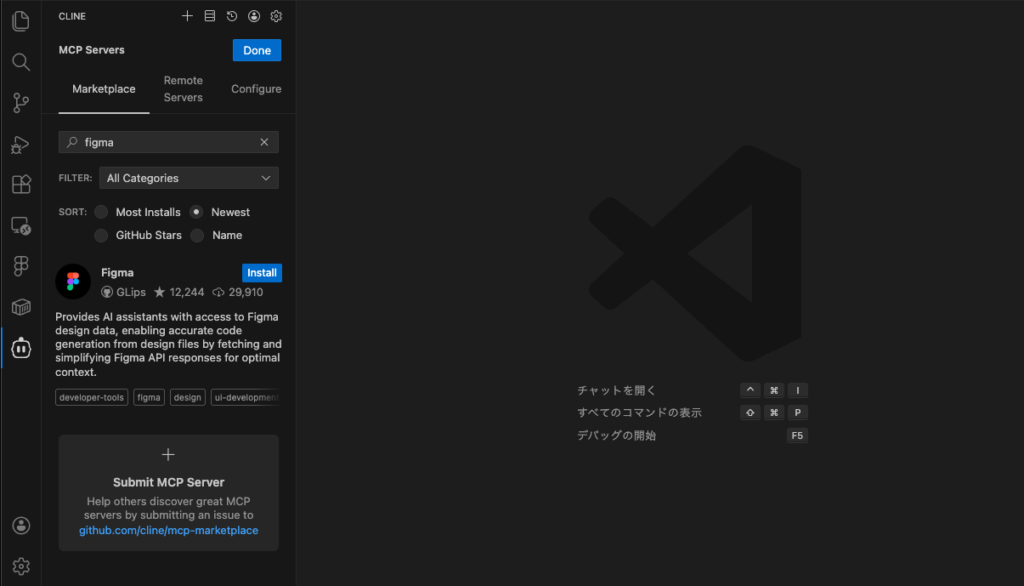This screenshot has width=1024, height=586.
Task: Choose the Name sort option
Action: [x=197, y=235]
